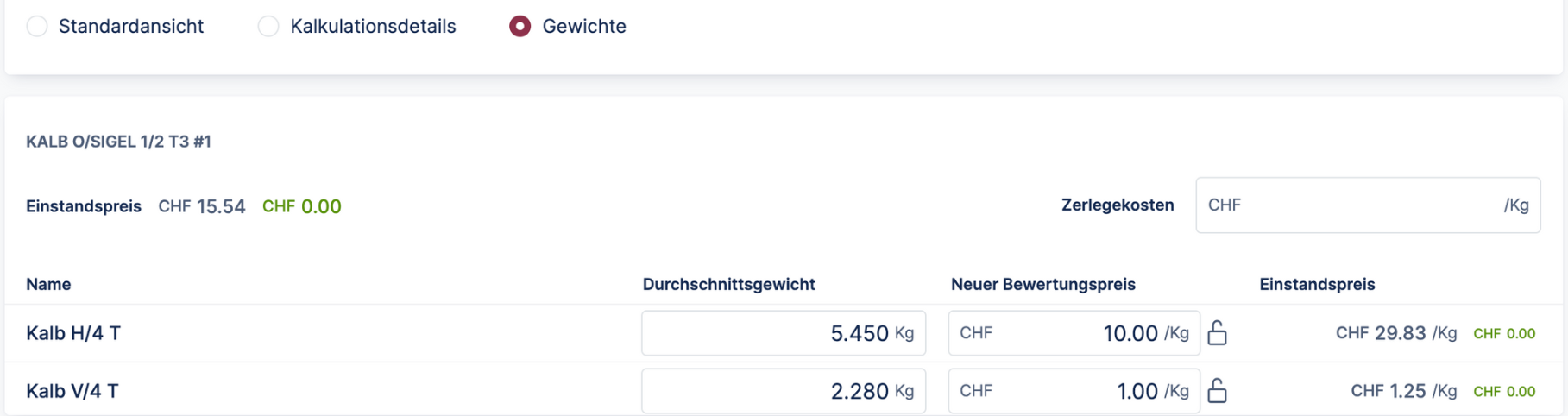Click the Einstandspreis column header in the table

(x=1317, y=284)
